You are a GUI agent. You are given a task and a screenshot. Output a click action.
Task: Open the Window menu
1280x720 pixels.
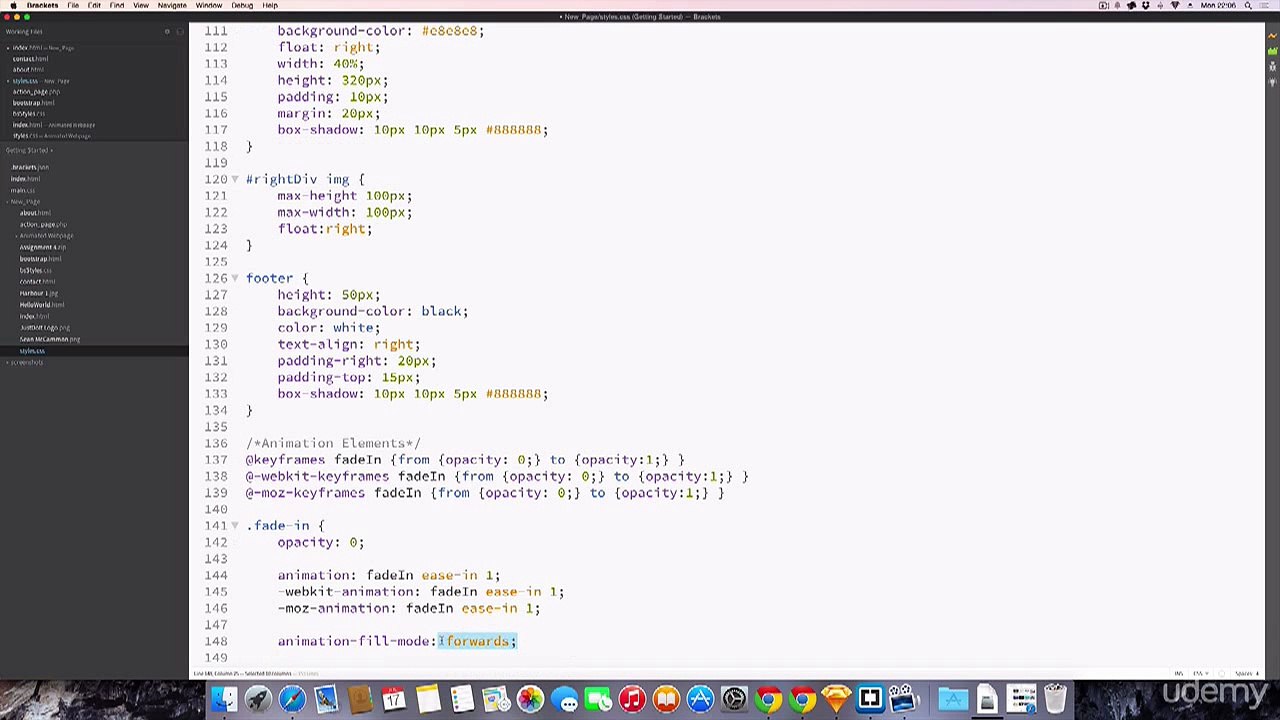coord(209,5)
